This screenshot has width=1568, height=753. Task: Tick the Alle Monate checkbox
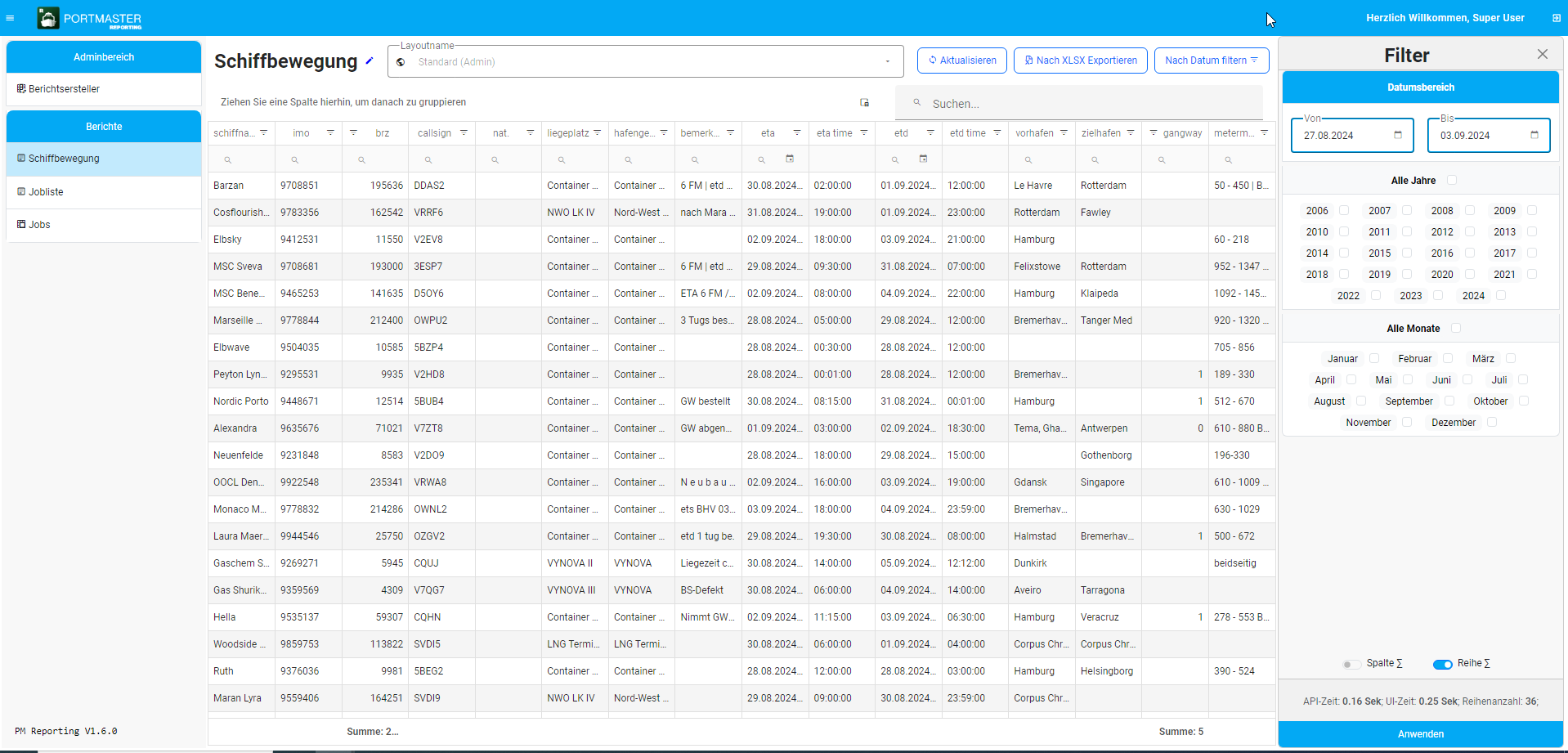1456,329
